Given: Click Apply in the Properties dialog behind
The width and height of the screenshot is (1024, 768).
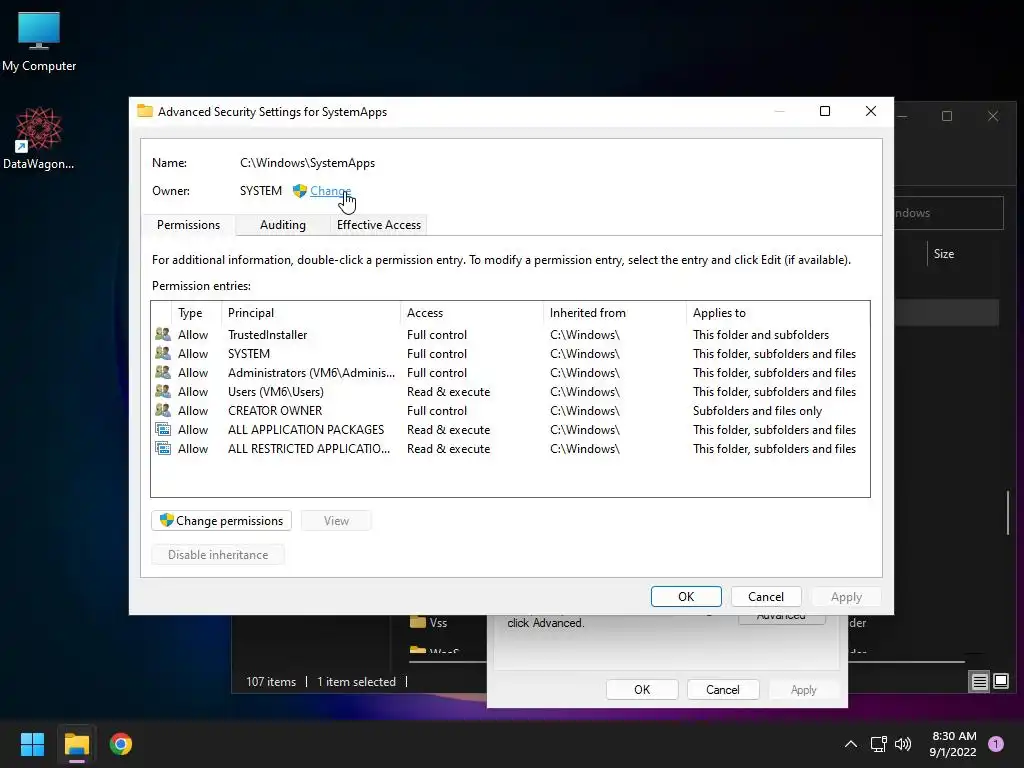Looking at the screenshot, I should [x=803, y=690].
